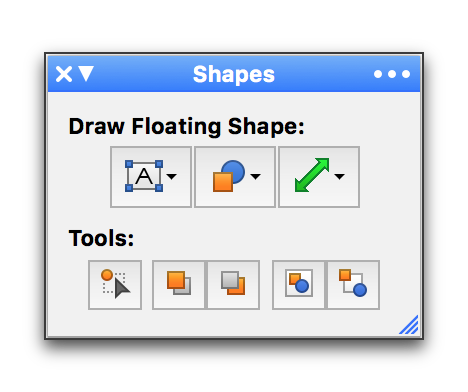Close the Shapes palette
468x392 pixels.
coord(64,74)
